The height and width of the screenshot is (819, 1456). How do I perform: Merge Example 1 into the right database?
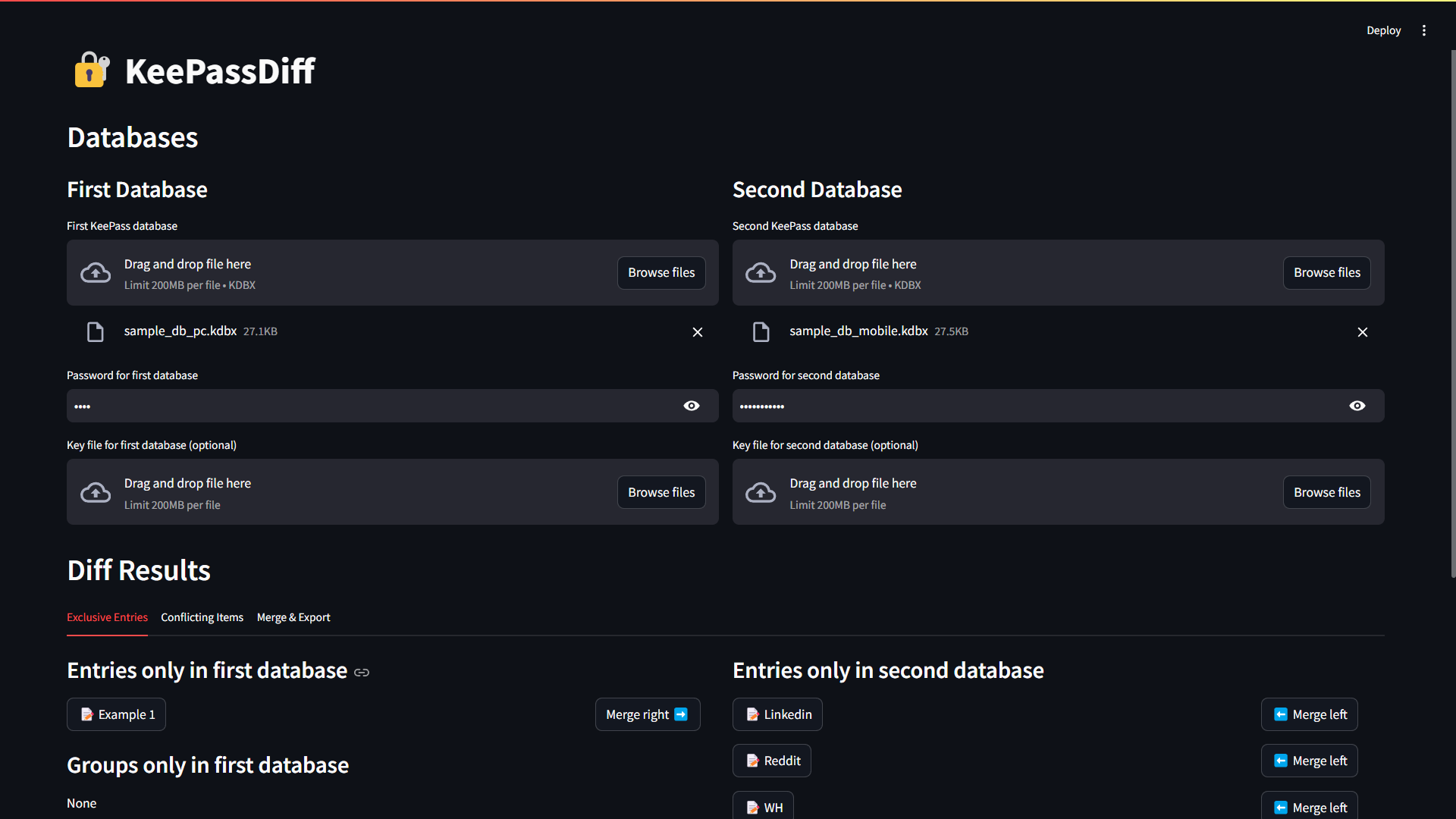click(x=647, y=714)
